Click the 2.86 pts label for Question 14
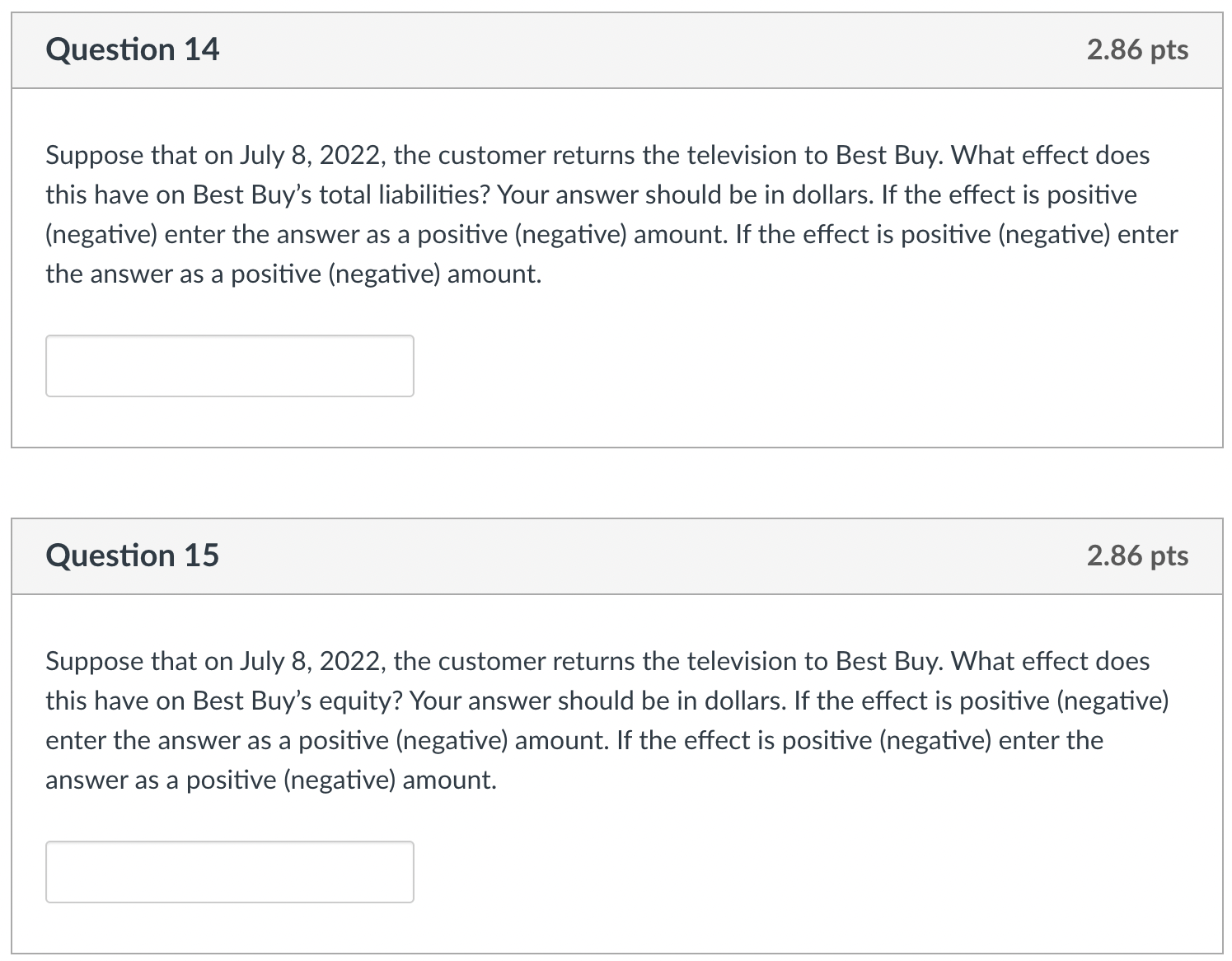The image size is (1232, 961). [x=1136, y=49]
